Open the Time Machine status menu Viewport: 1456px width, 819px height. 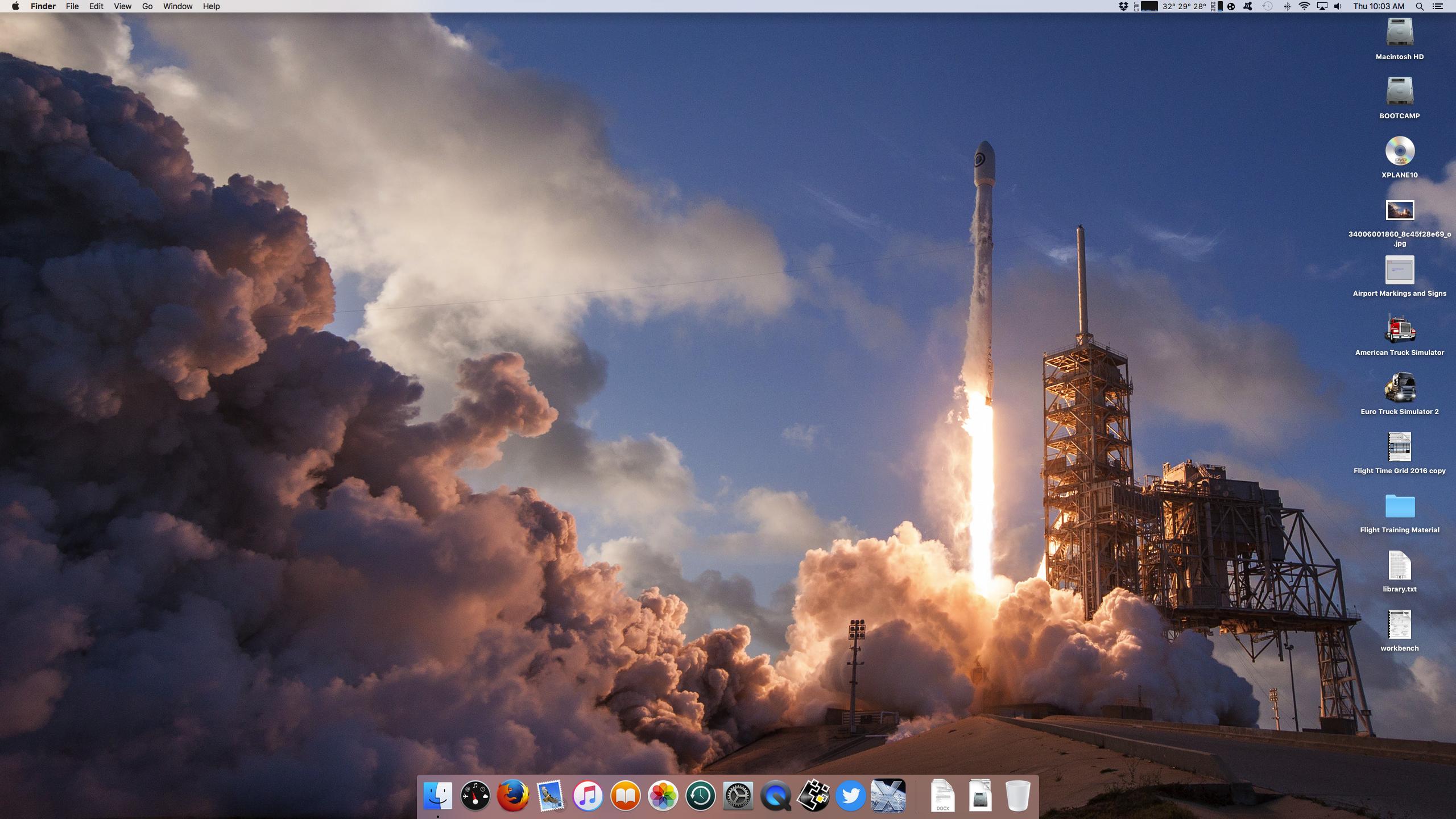pyautogui.click(x=1268, y=6)
